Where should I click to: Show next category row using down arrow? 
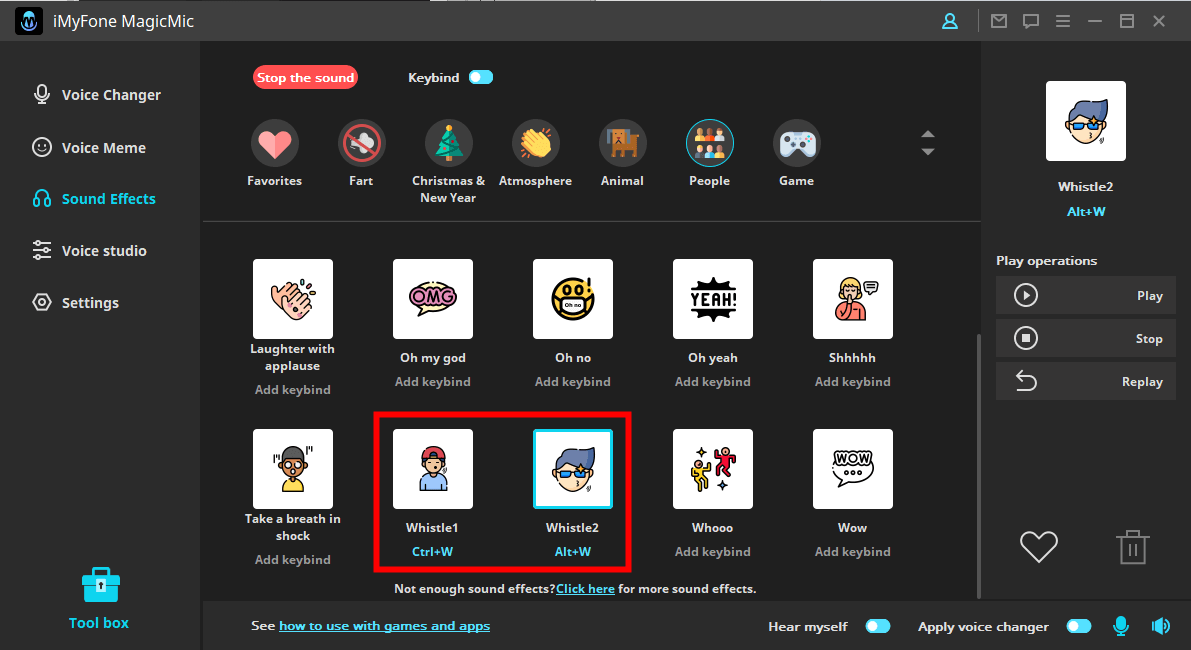click(x=927, y=152)
